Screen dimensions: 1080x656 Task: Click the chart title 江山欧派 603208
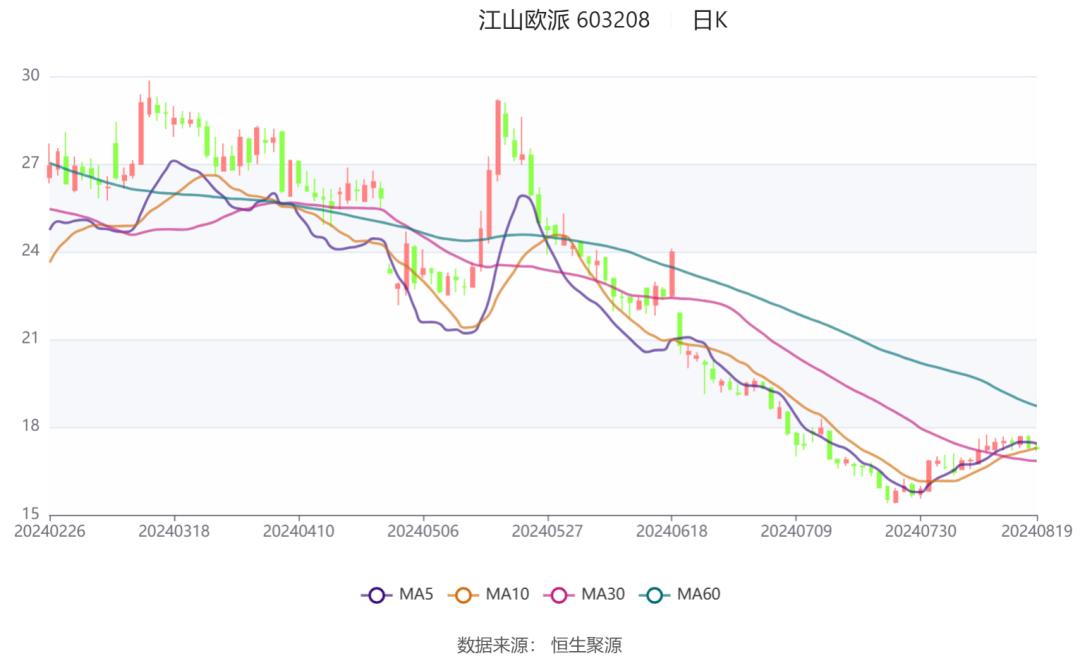(x=564, y=21)
